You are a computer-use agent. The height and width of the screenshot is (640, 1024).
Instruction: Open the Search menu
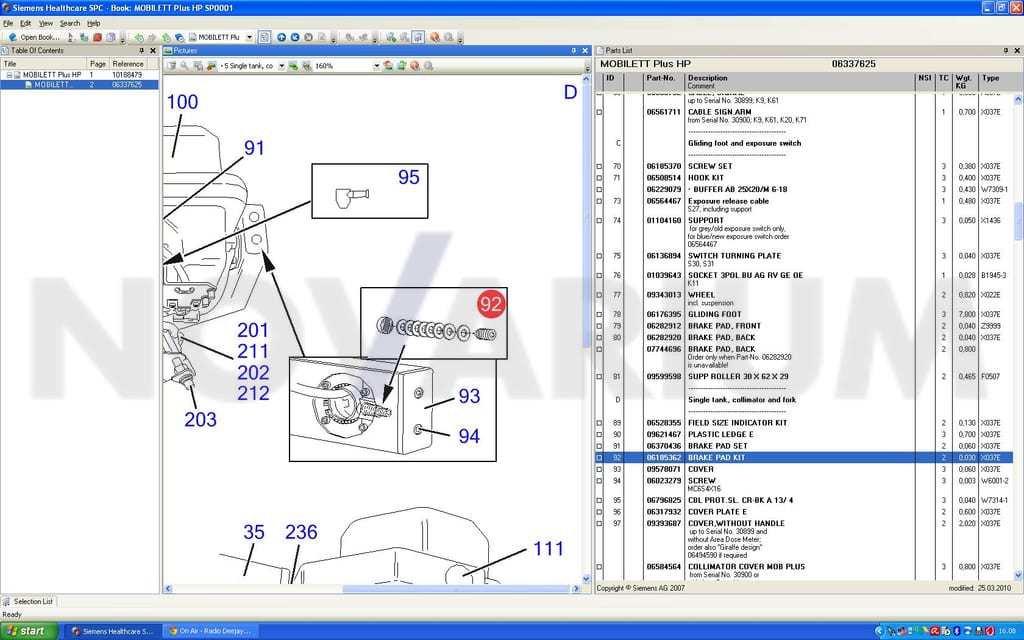[x=70, y=23]
